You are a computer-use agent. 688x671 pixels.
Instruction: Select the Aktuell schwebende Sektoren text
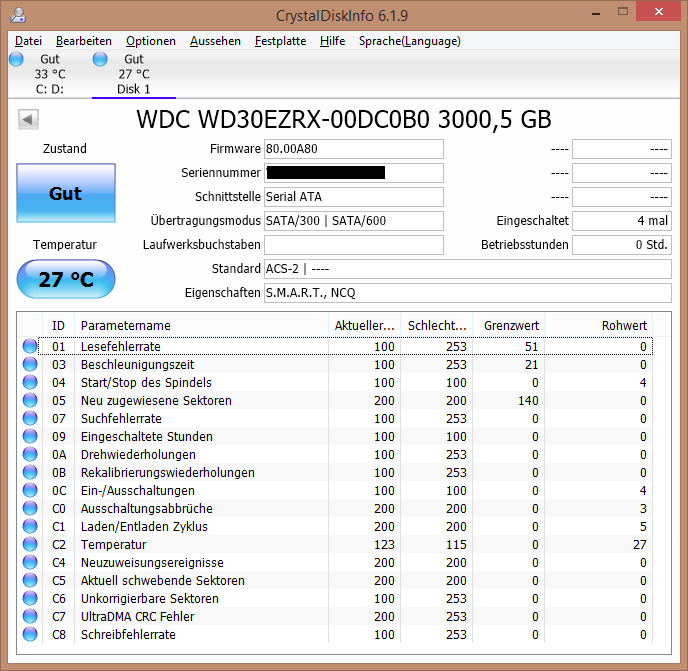pos(163,580)
